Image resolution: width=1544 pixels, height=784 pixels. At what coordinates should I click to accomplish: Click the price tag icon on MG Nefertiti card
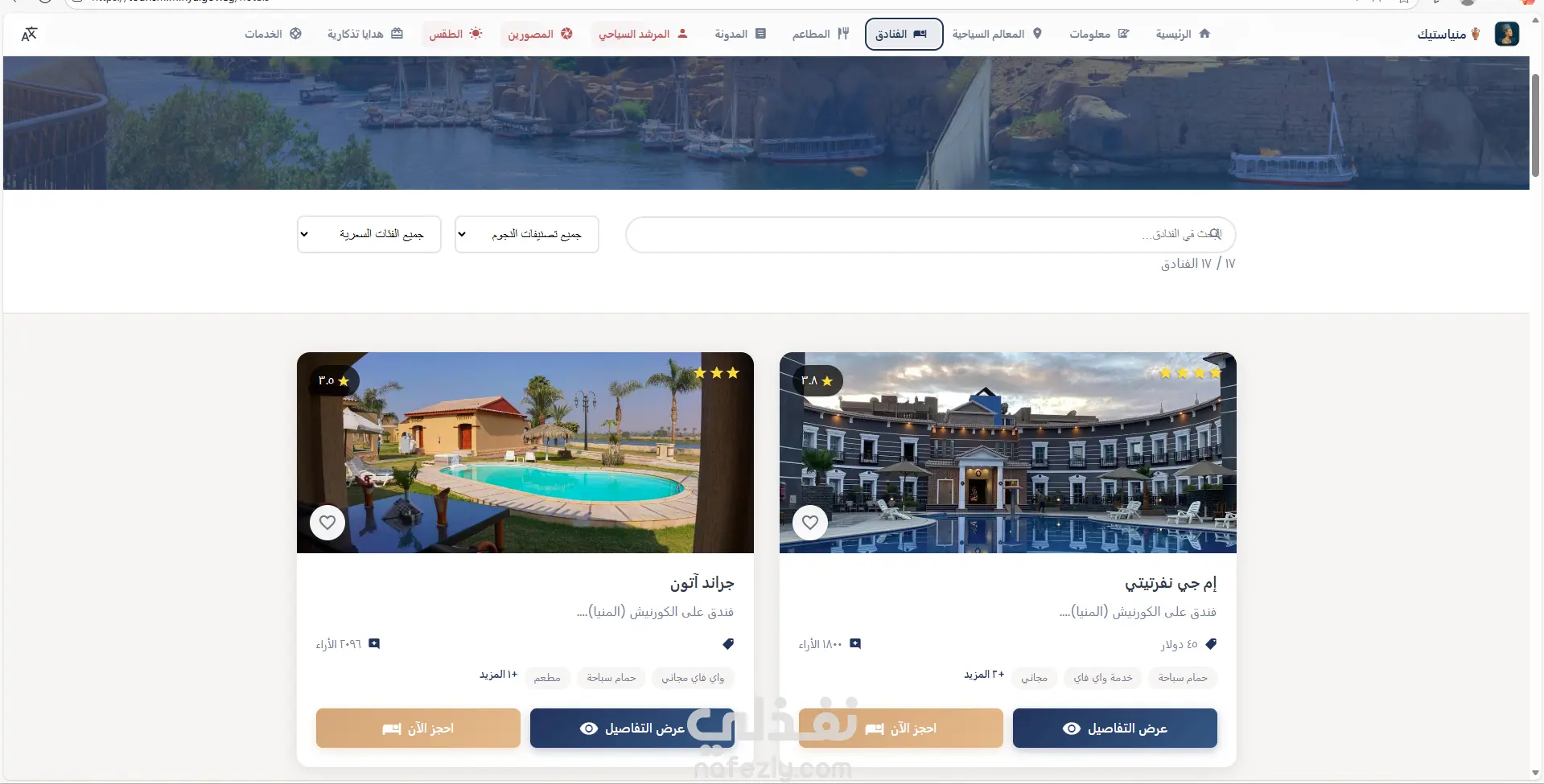[x=1211, y=644]
